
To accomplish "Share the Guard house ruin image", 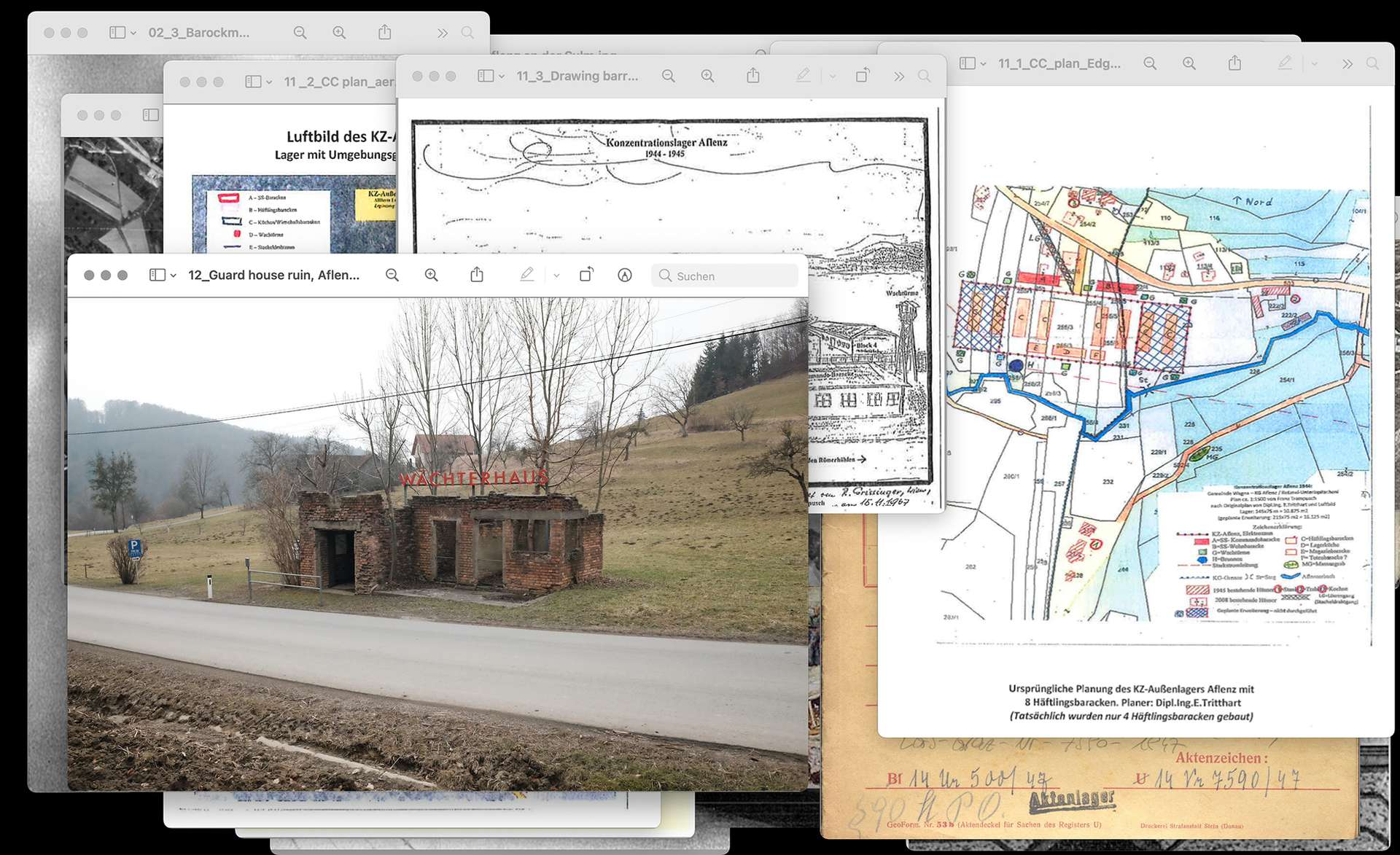I will pyautogui.click(x=477, y=276).
